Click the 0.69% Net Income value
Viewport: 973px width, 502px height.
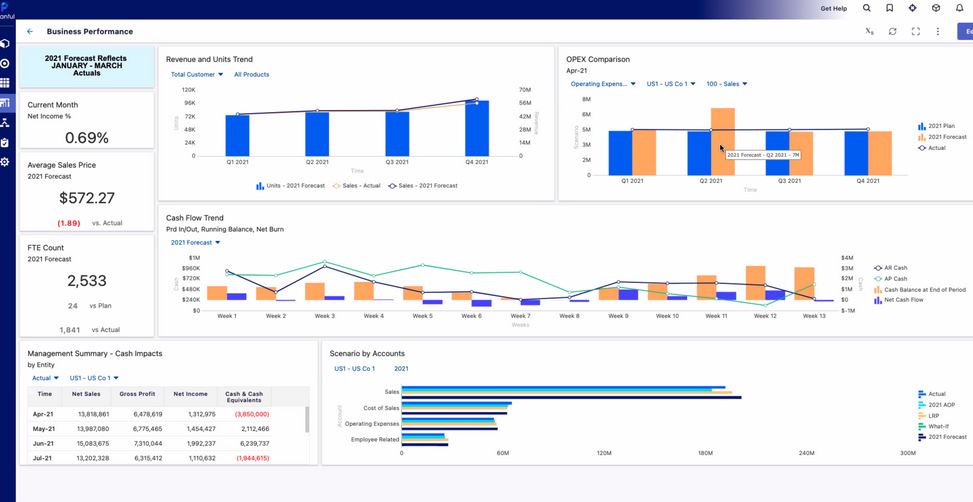pyautogui.click(x=87, y=138)
